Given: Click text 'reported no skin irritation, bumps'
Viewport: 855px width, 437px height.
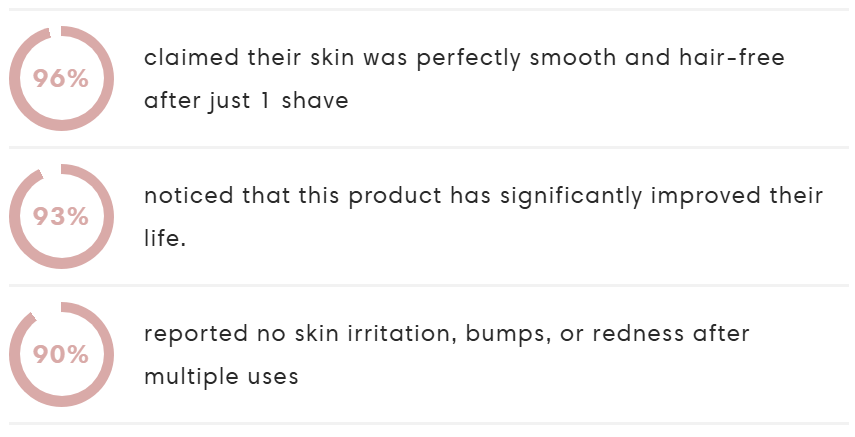Looking at the screenshot, I should point(344,334).
